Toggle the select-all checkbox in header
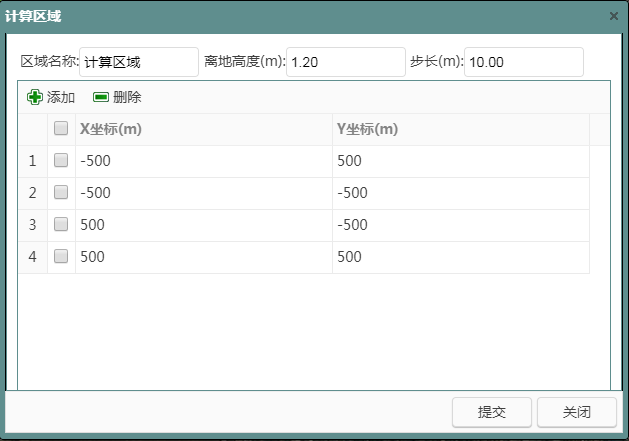This screenshot has width=629, height=441. point(61,129)
